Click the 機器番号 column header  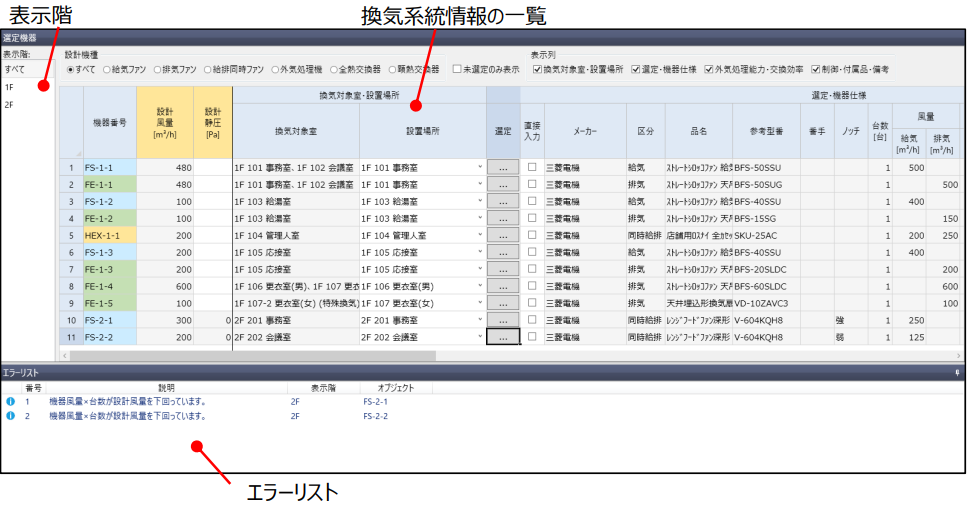[x=110, y=122]
